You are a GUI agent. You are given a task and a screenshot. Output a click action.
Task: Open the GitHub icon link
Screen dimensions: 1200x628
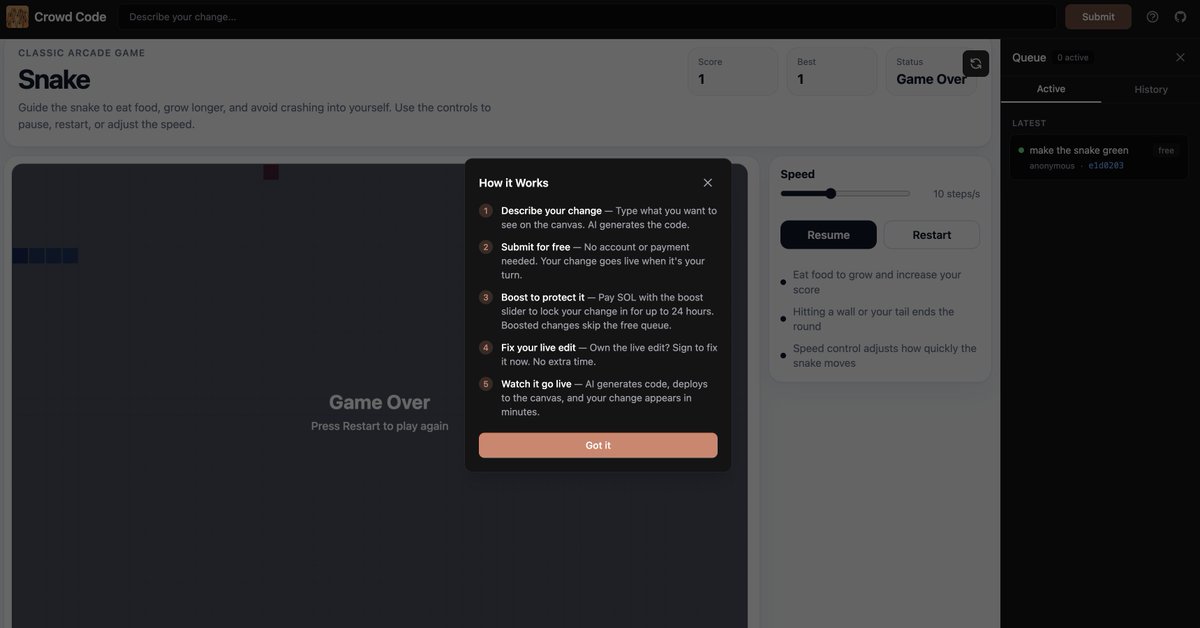click(1180, 17)
